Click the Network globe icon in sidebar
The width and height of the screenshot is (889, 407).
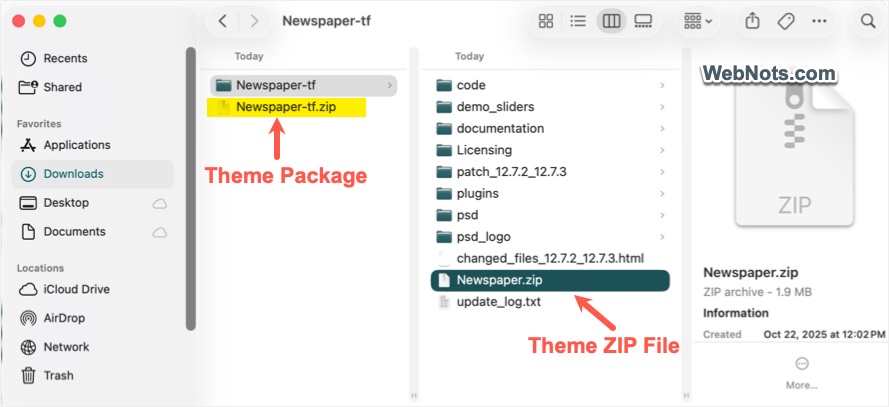(28, 347)
